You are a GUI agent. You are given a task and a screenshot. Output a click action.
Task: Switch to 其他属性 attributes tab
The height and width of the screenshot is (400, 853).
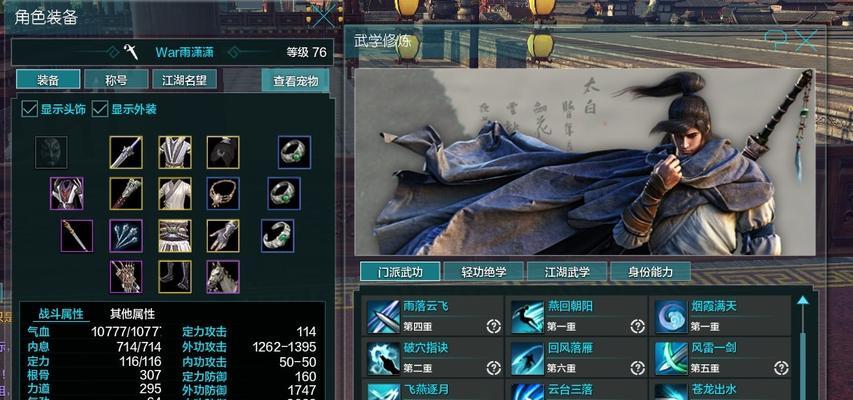[x=132, y=314]
